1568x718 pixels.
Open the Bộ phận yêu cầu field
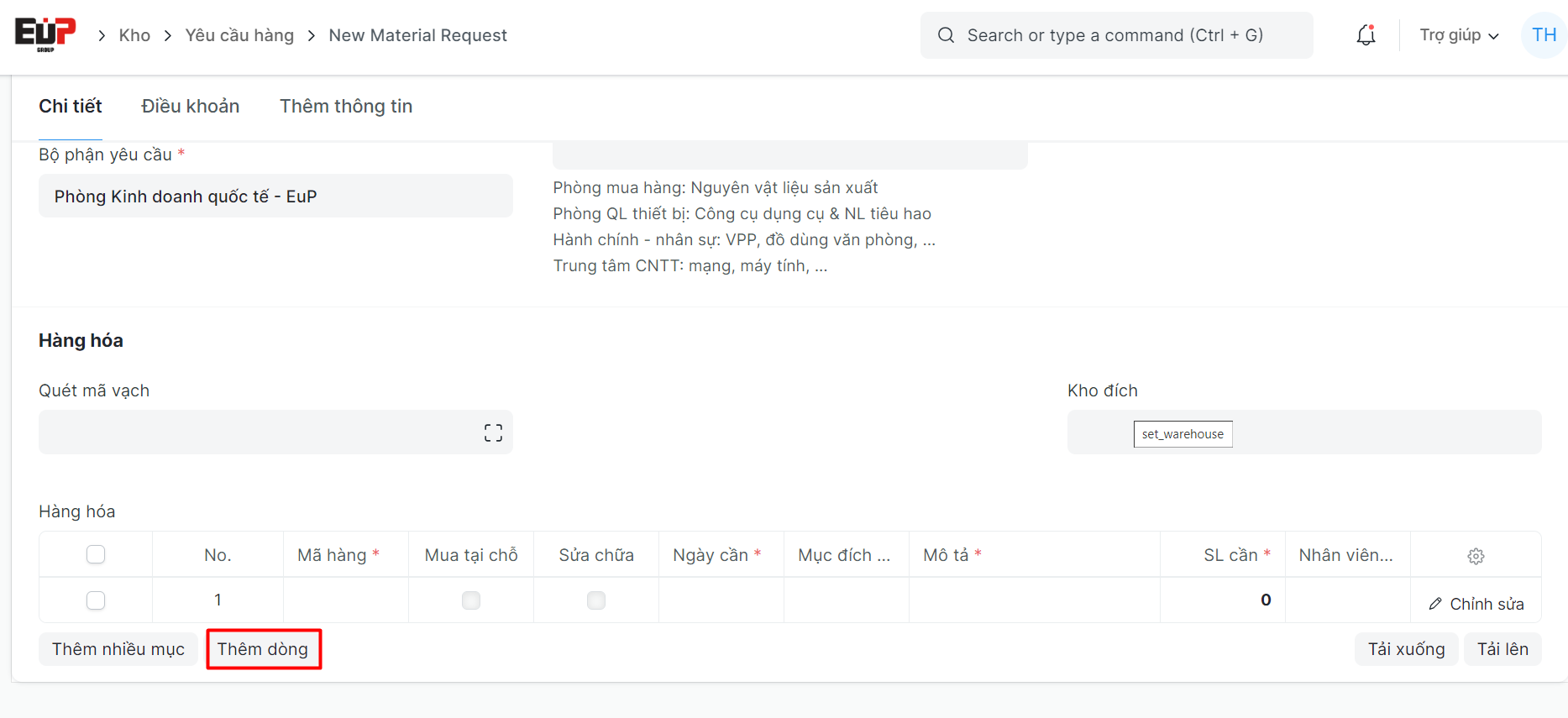click(x=275, y=197)
